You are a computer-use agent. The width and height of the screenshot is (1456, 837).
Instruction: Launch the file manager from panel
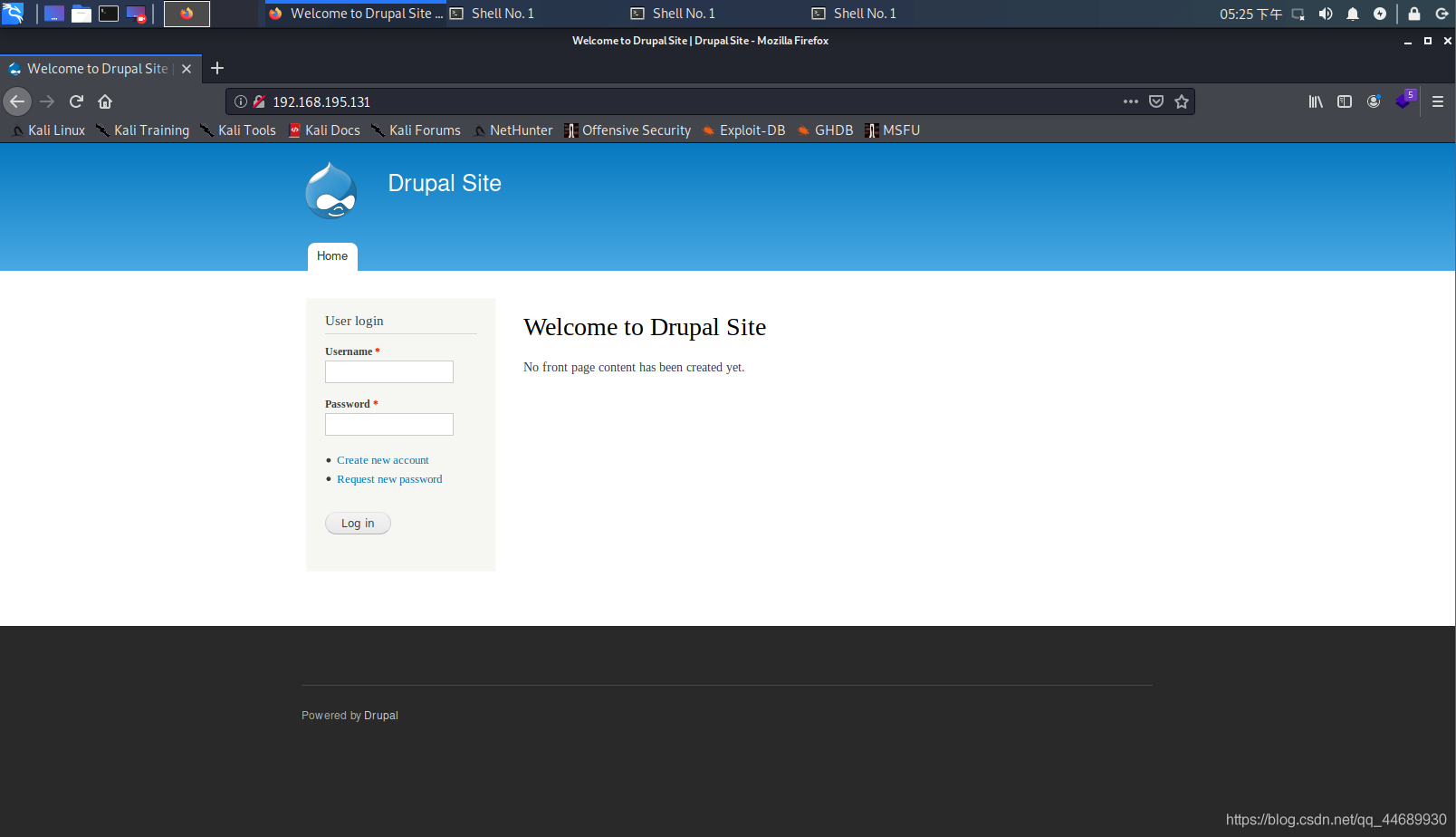[x=81, y=14]
